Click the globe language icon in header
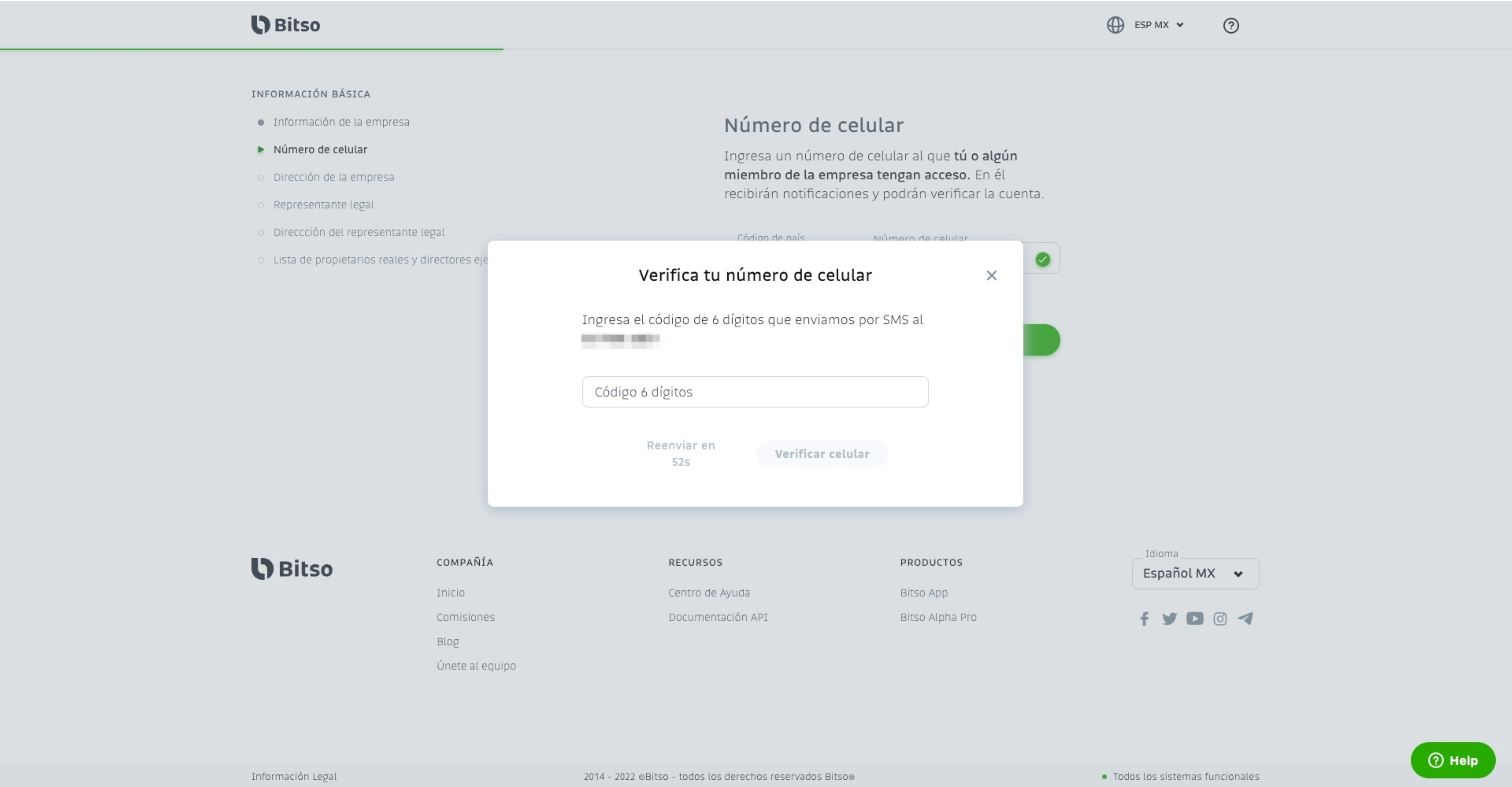This screenshot has height=787, width=1512. click(1115, 25)
